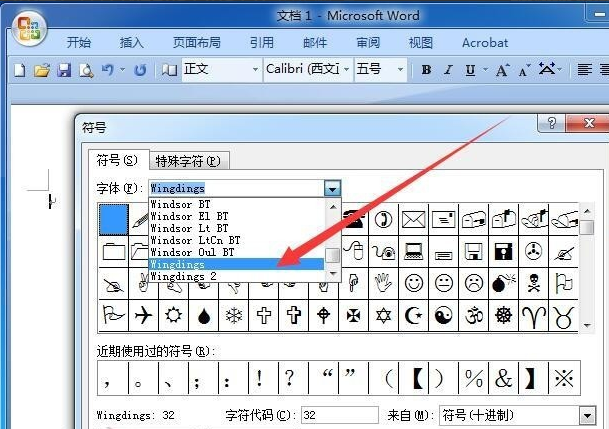Select the Star of David symbol
Image resolution: width=609 pixels, height=429 pixels.
pos(383,315)
